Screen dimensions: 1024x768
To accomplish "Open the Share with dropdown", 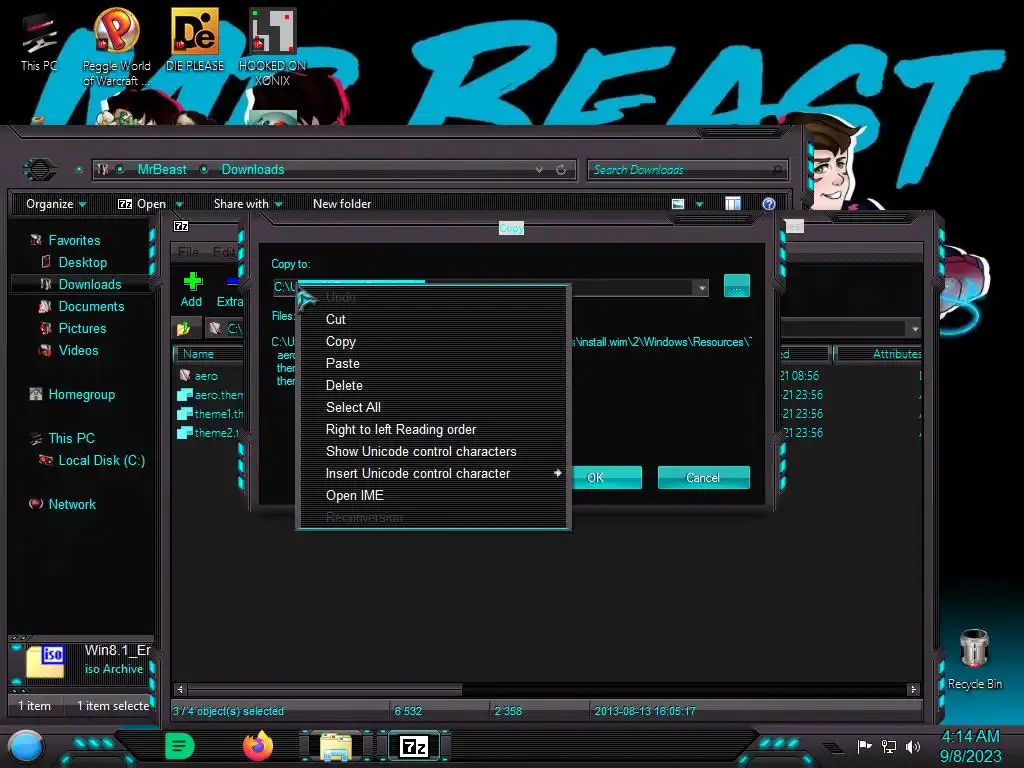I will tap(248, 204).
